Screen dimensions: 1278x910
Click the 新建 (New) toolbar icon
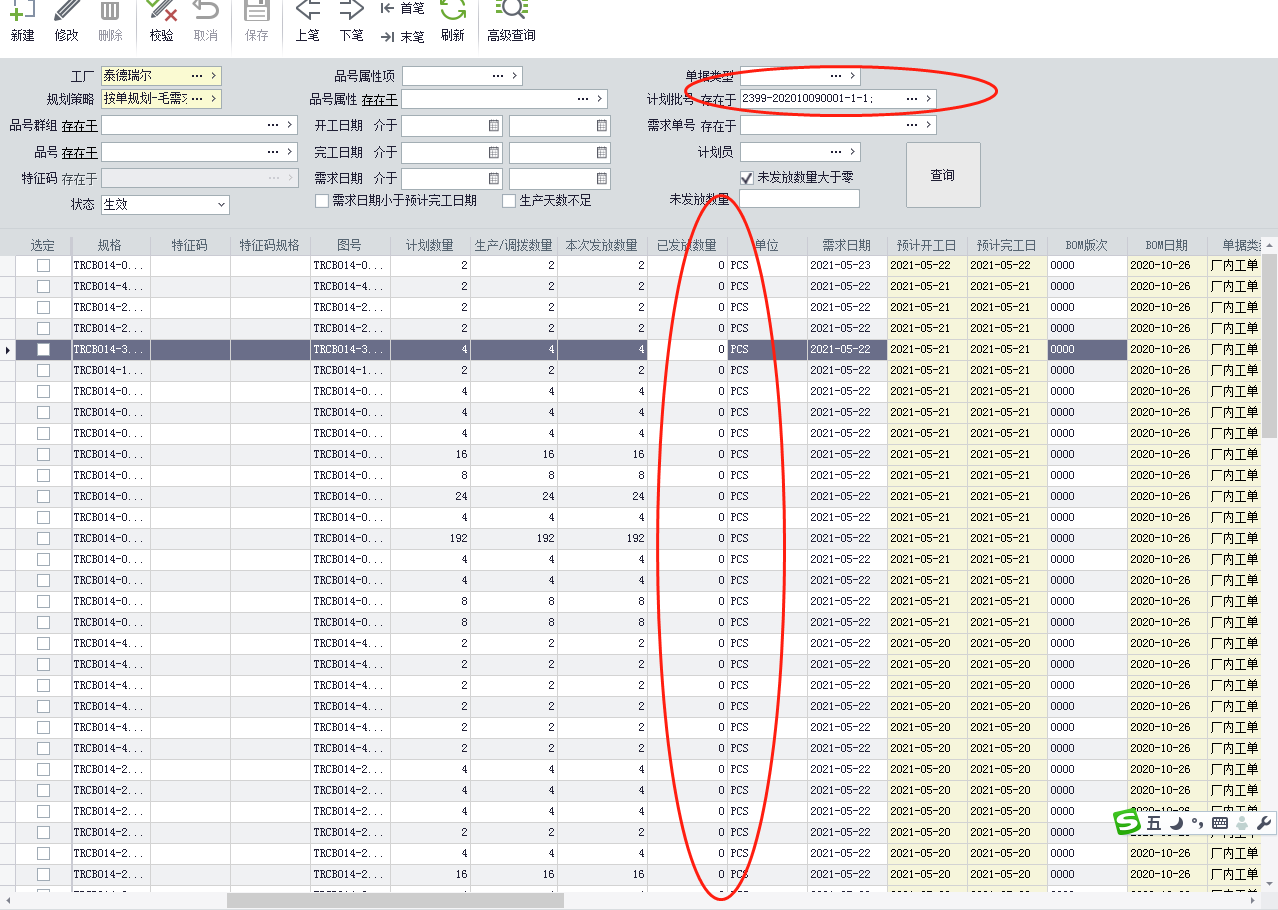pyautogui.click(x=22, y=12)
